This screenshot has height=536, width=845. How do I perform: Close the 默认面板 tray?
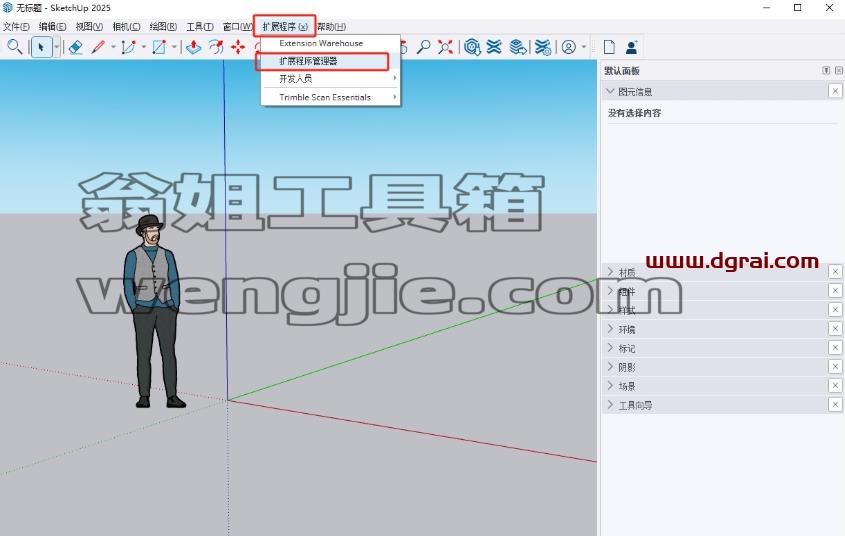(839, 71)
